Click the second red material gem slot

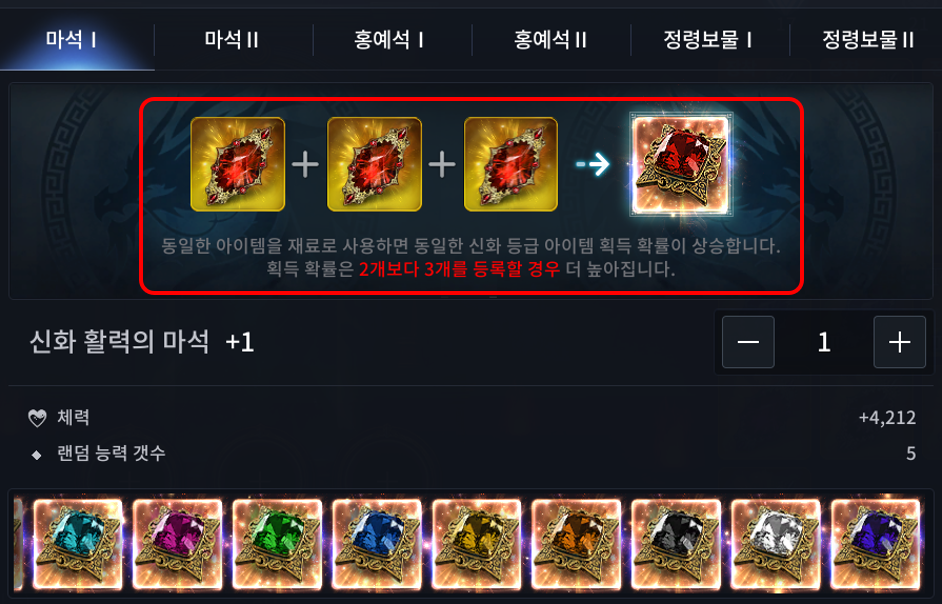tap(374, 164)
